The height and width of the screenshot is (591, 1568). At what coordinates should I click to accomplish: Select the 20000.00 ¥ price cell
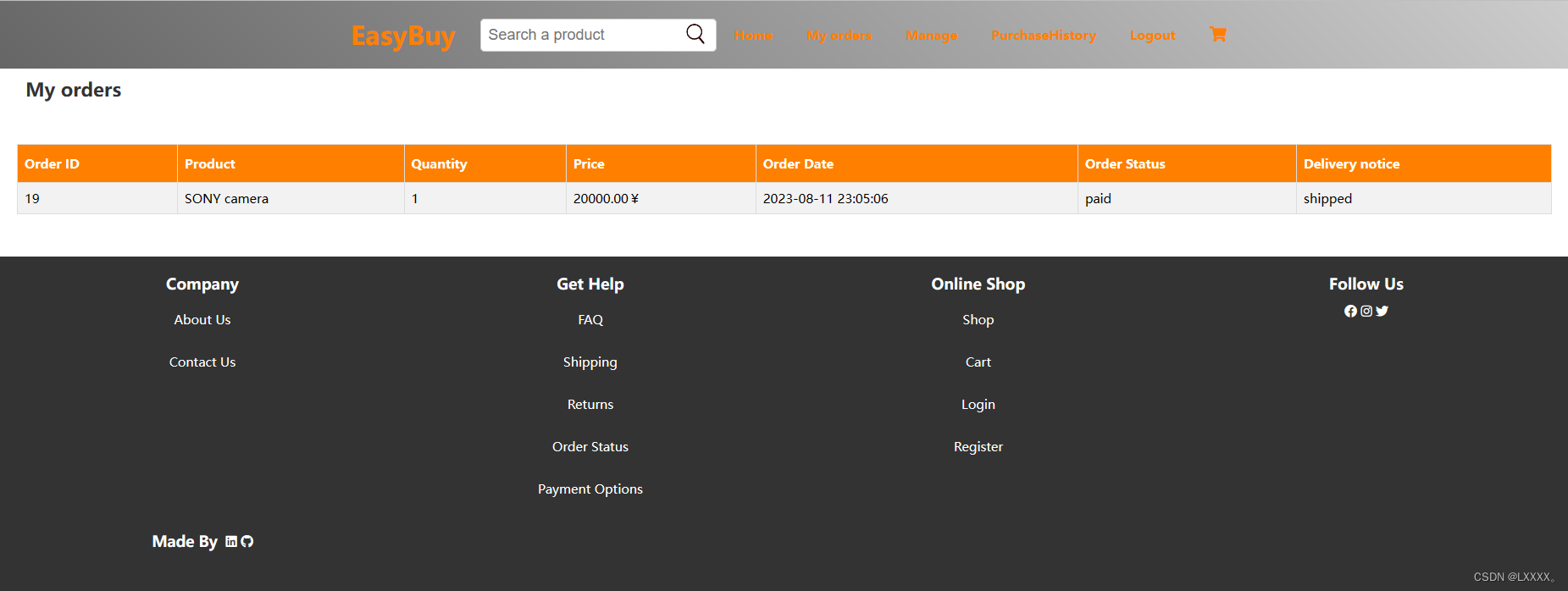(661, 198)
